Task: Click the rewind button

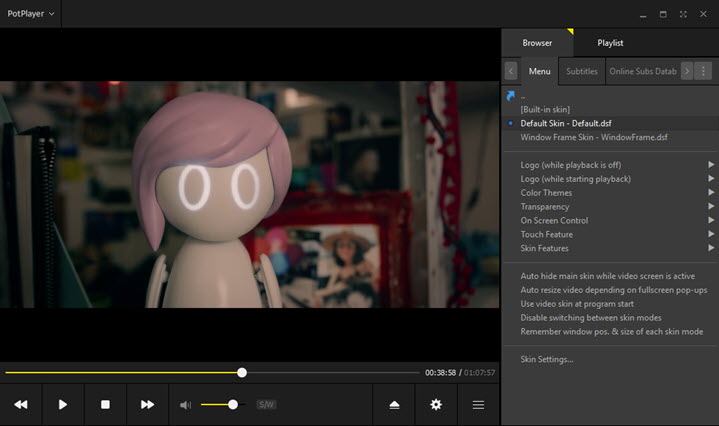Action: [20, 404]
